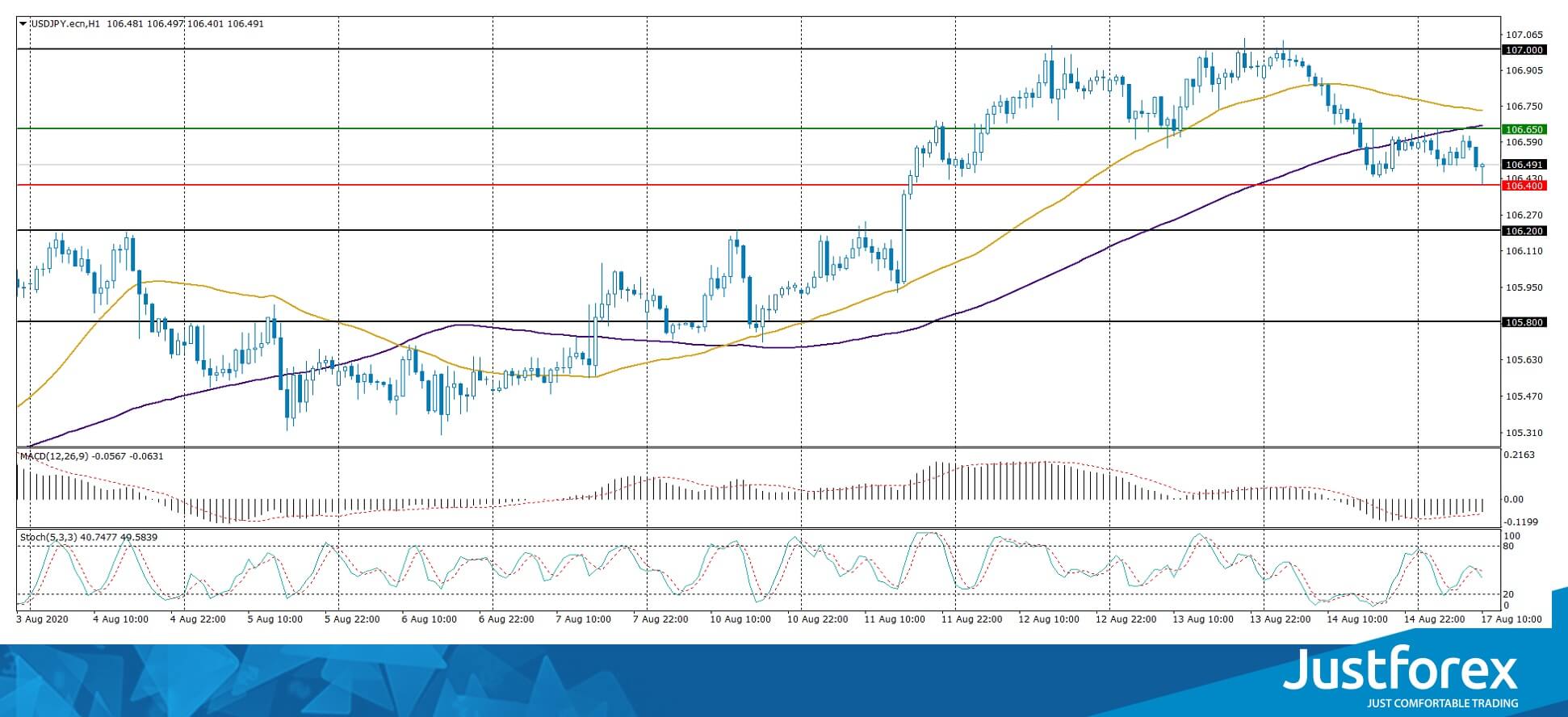The width and height of the screenshot is (1568, 717).
Task: Click the 106.110 price axis value
Action: 1524,251
